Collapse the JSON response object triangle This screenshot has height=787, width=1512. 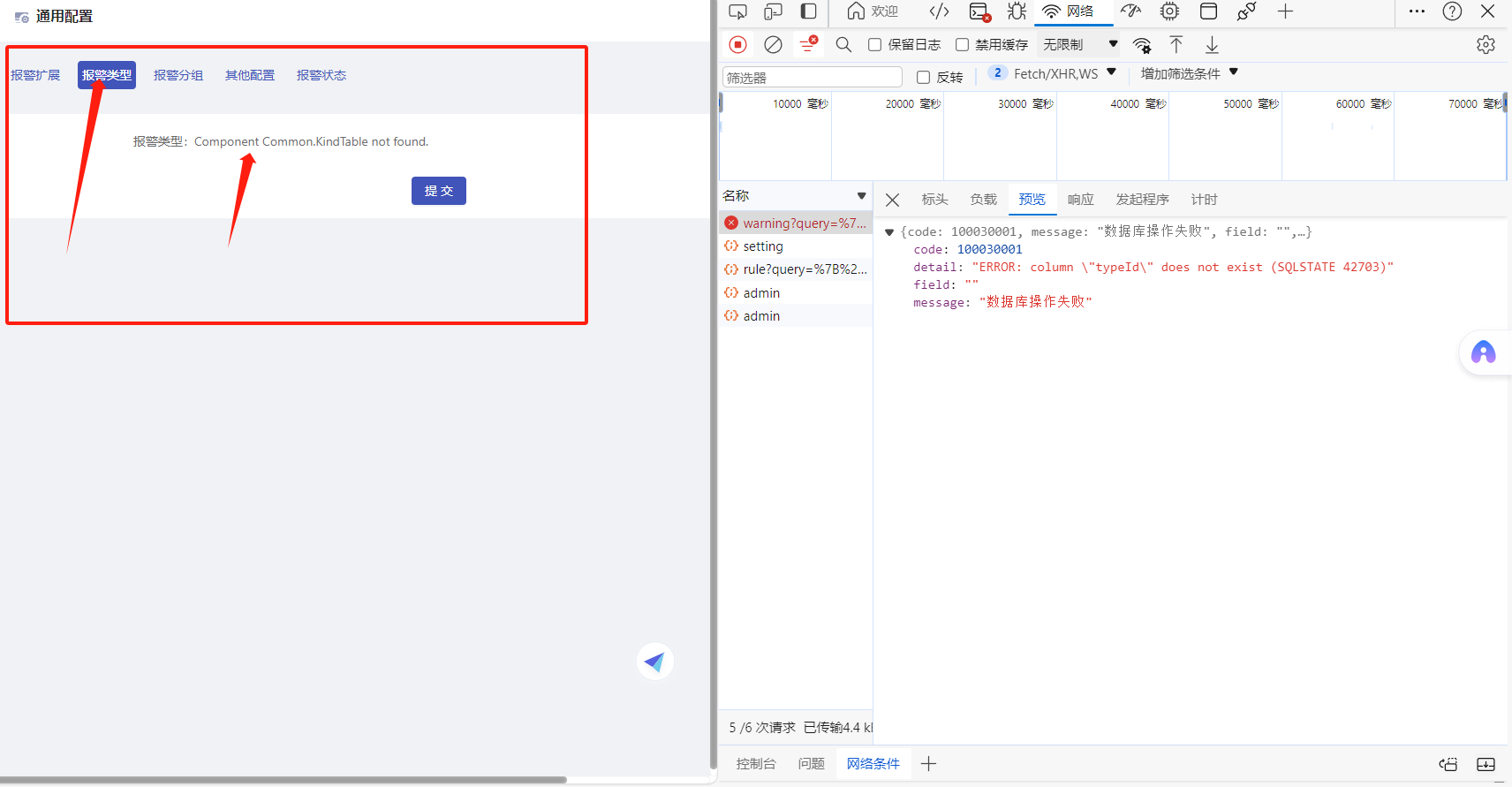tap(889, 232)
